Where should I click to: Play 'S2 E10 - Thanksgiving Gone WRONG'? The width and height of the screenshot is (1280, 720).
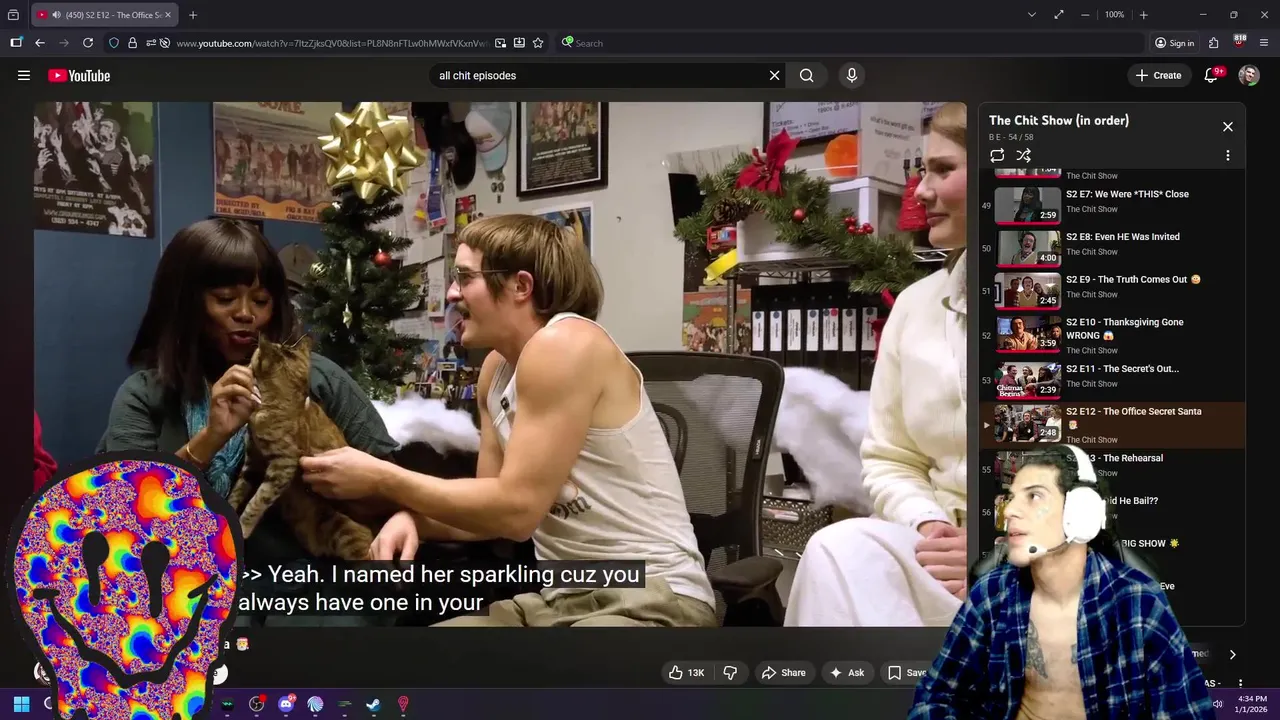pyautogui.click(x=1125, y=329)
